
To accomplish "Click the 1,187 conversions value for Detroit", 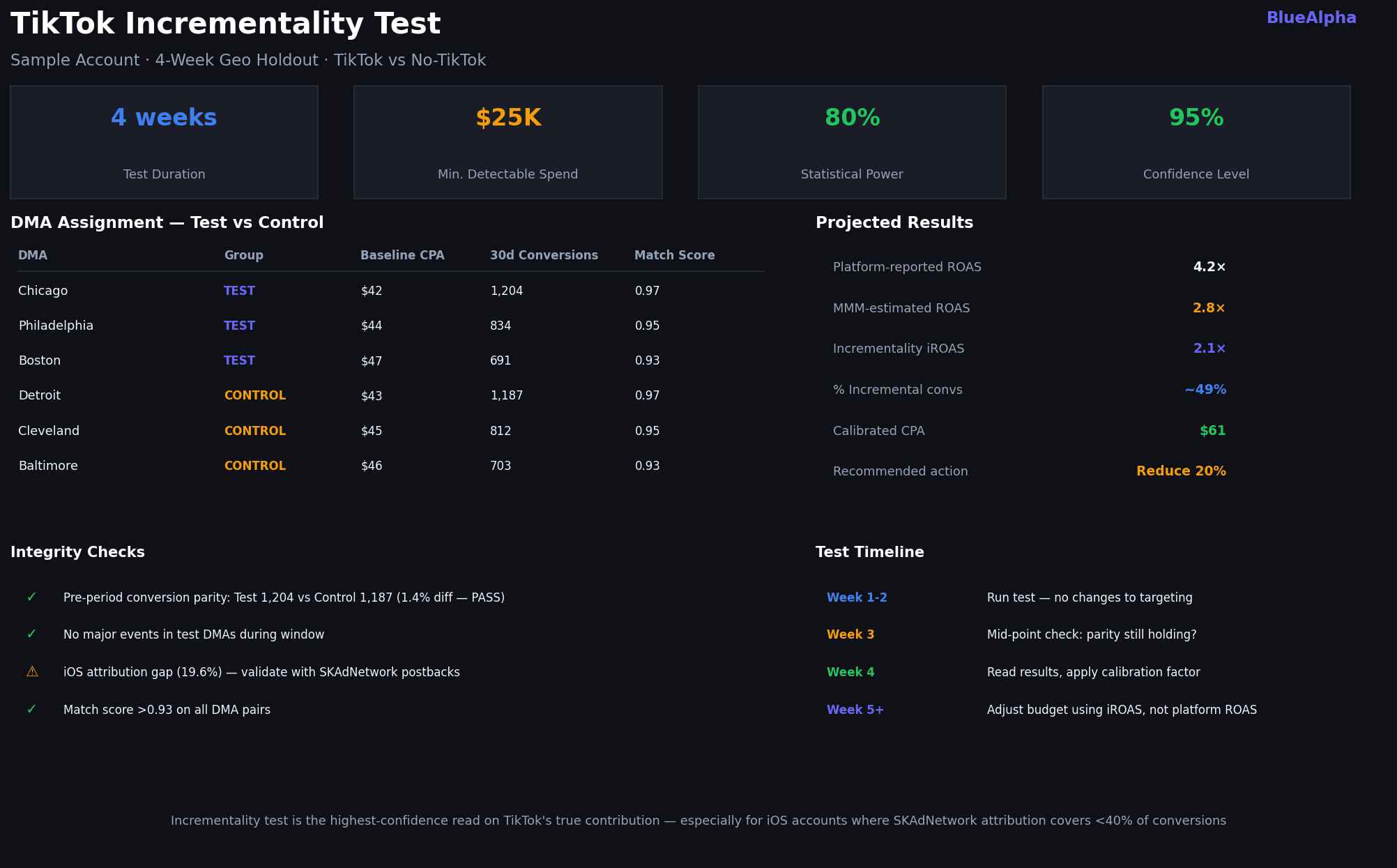I will [507, 395].
